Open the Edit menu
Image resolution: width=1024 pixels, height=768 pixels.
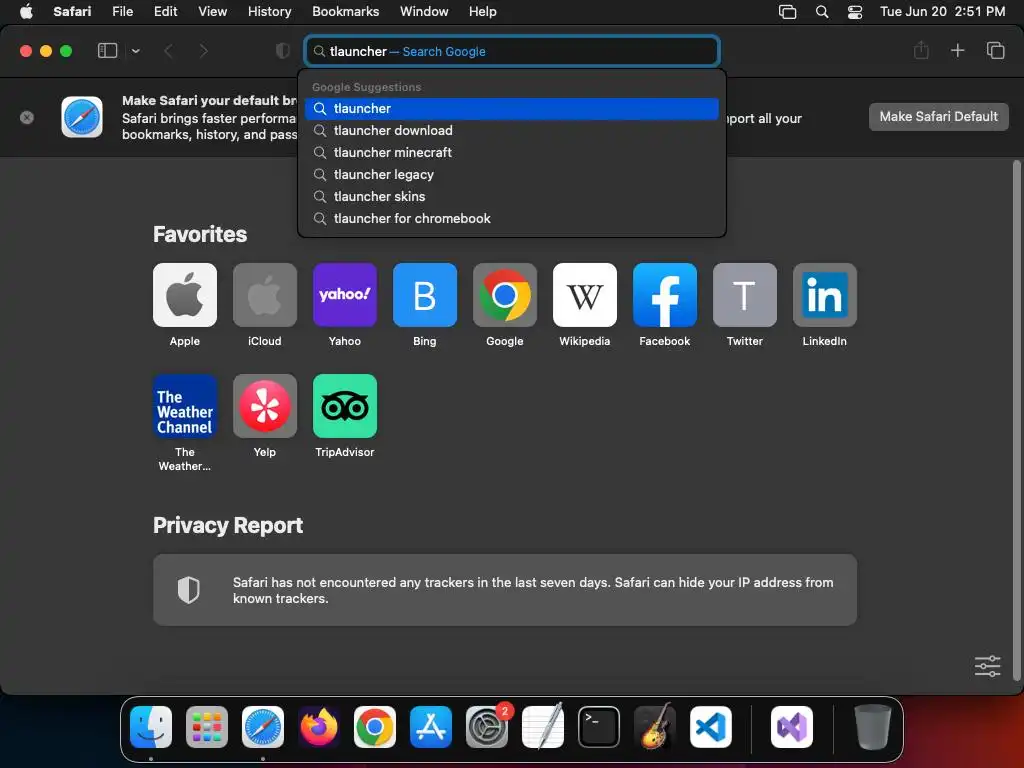coord(165,11)
